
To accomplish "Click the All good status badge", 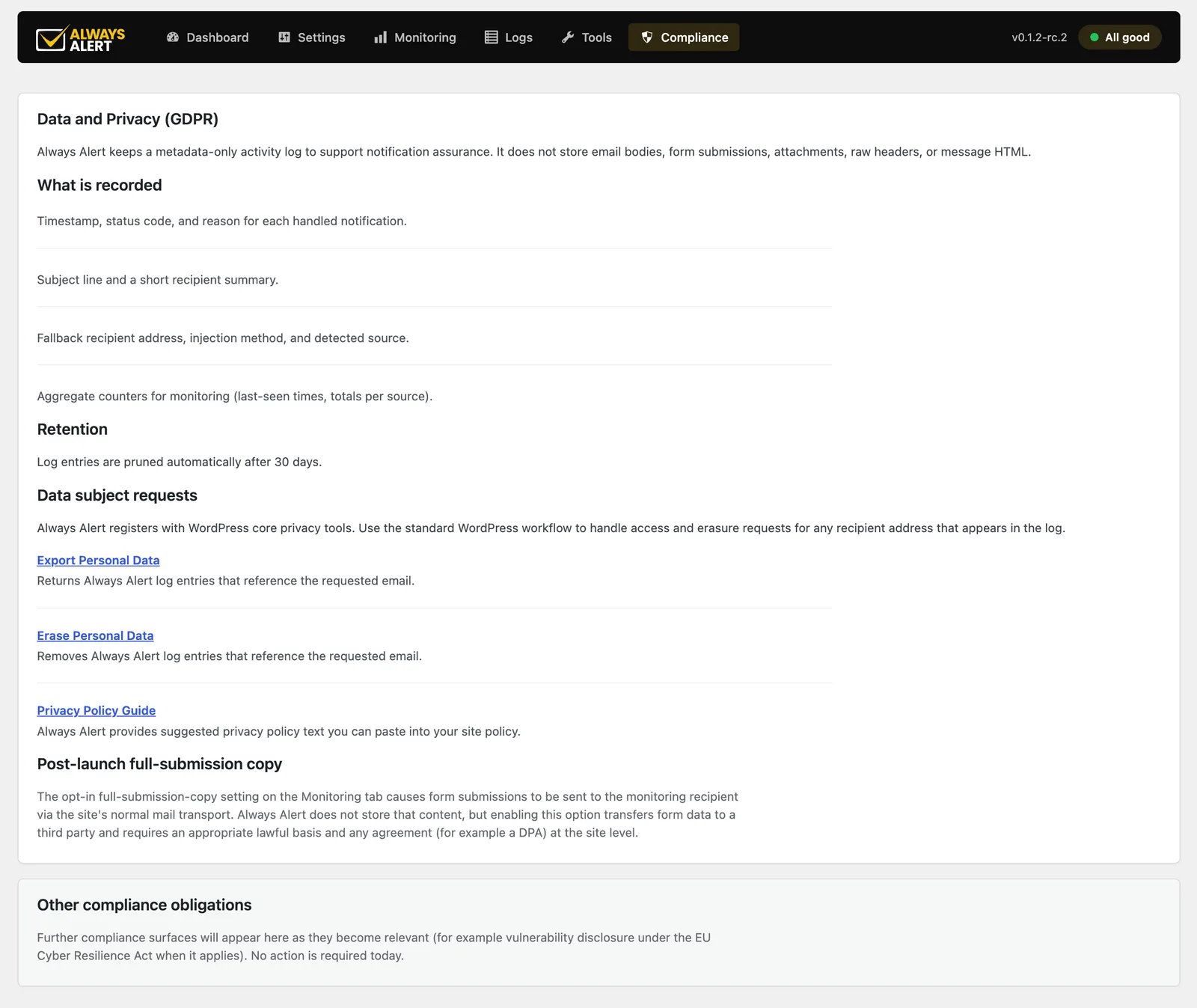I will [1120, 37].
